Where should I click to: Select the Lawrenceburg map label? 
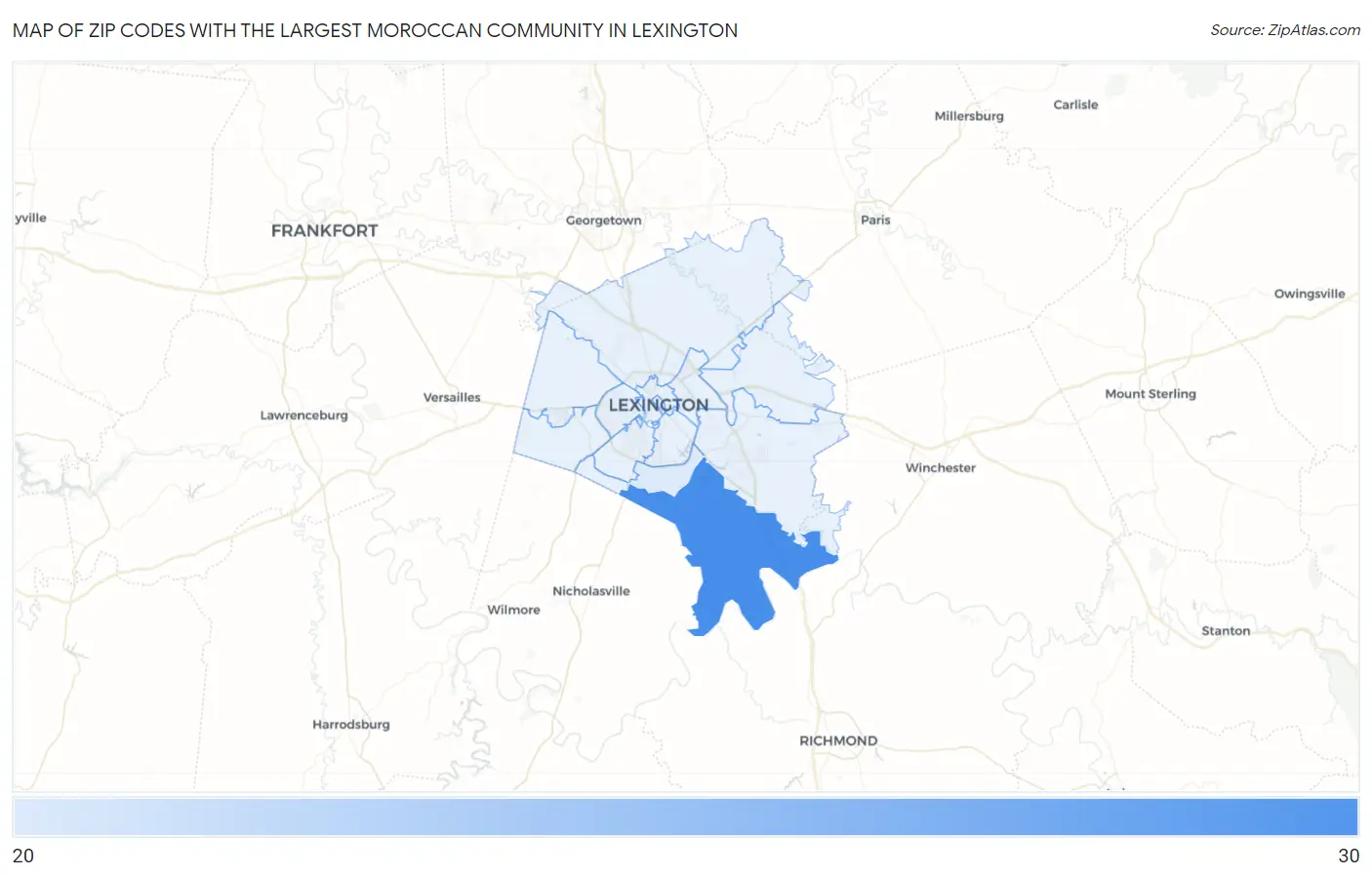tap(303, 416)
